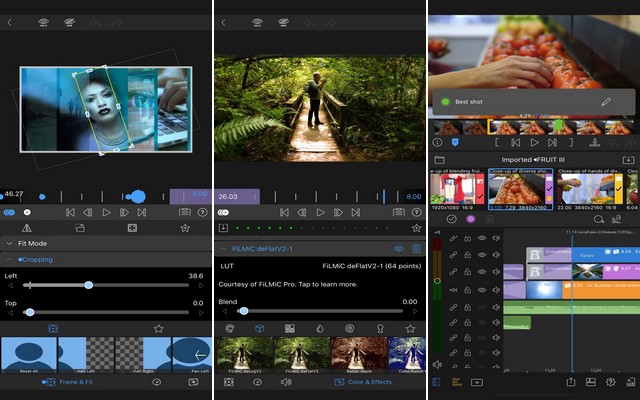The image size is (640, 400).
Task: Apply the Half Right frame preset
Action: [143, 355]
